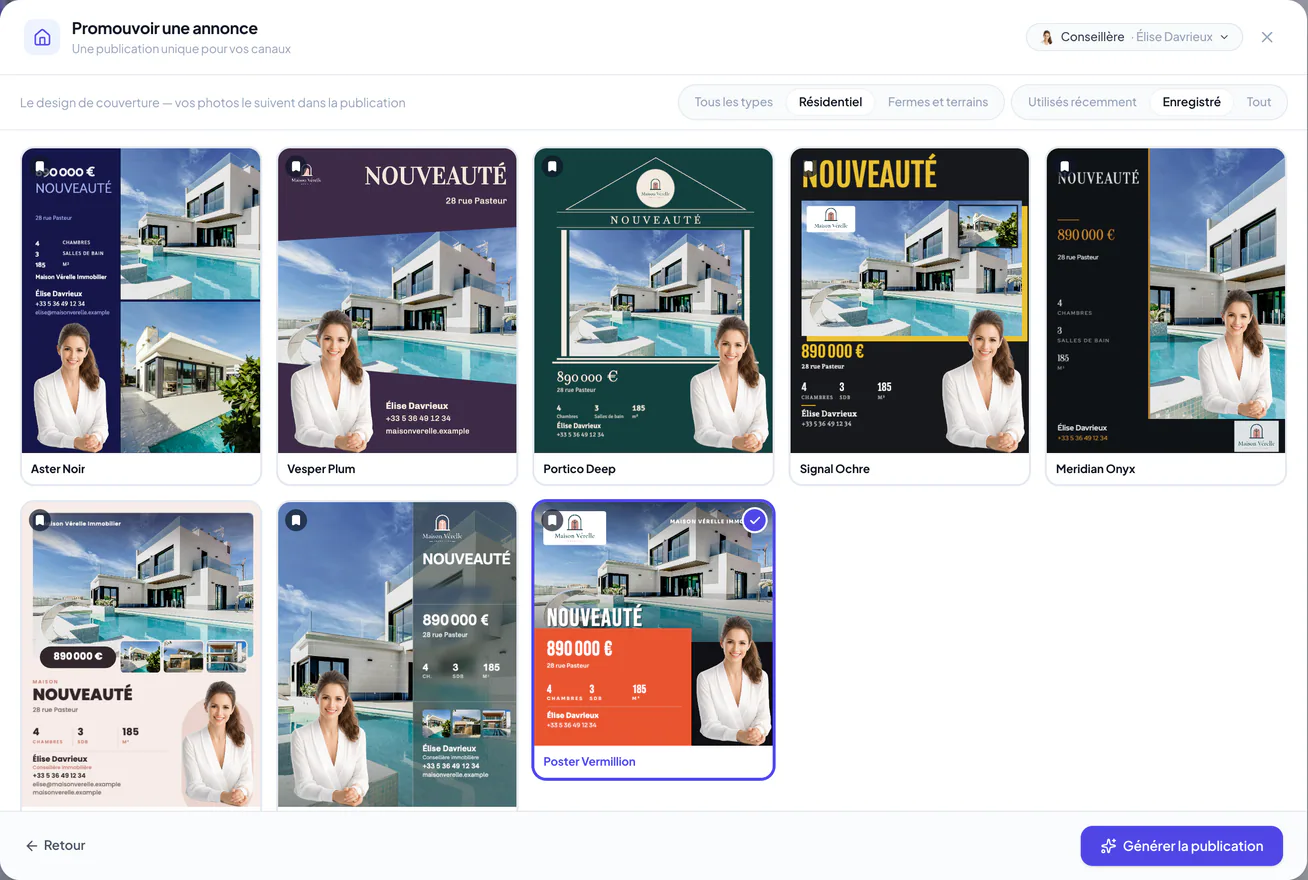Click the title "Promouvoir une annonce"

[165, 28]
